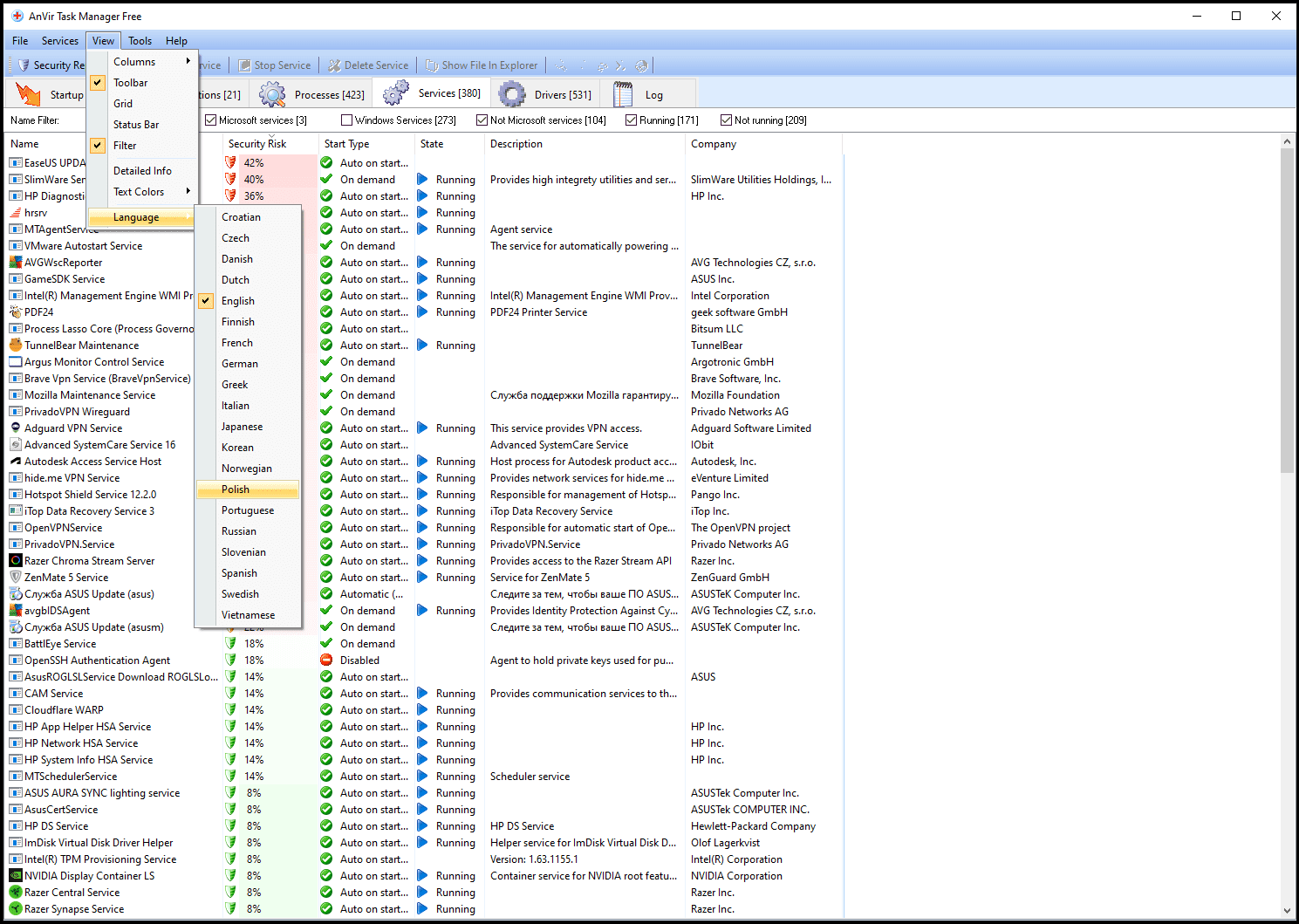Sort by the Description column header

pos(585,144)
